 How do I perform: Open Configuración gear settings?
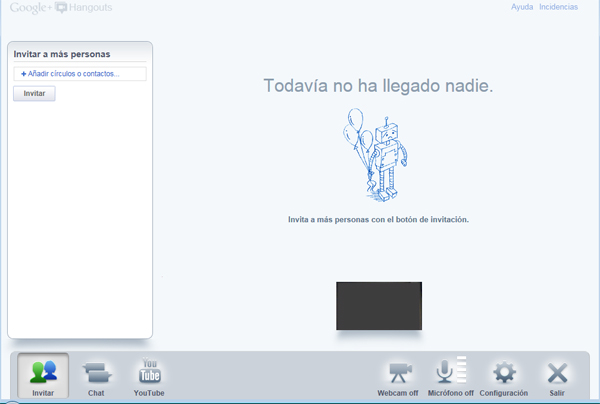pos(504,372)
